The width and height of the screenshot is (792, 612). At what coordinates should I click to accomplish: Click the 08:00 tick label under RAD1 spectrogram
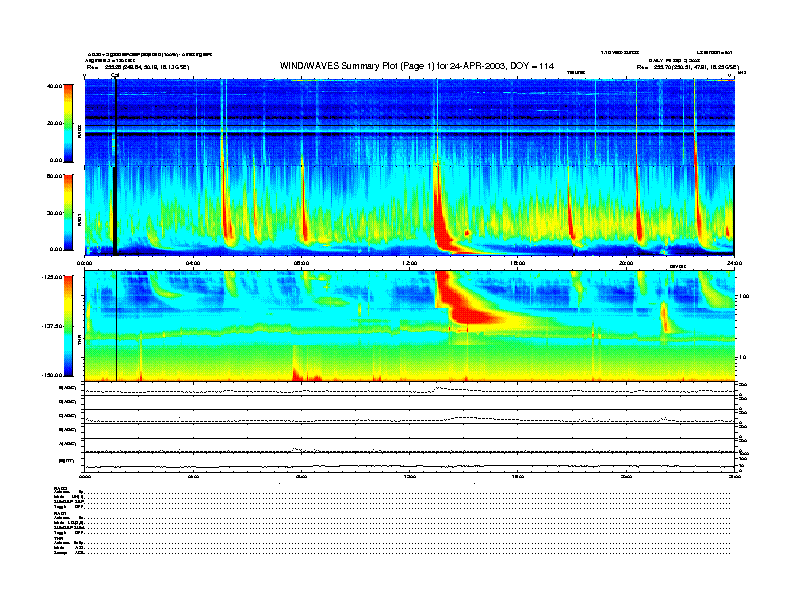tap(301, 263)
